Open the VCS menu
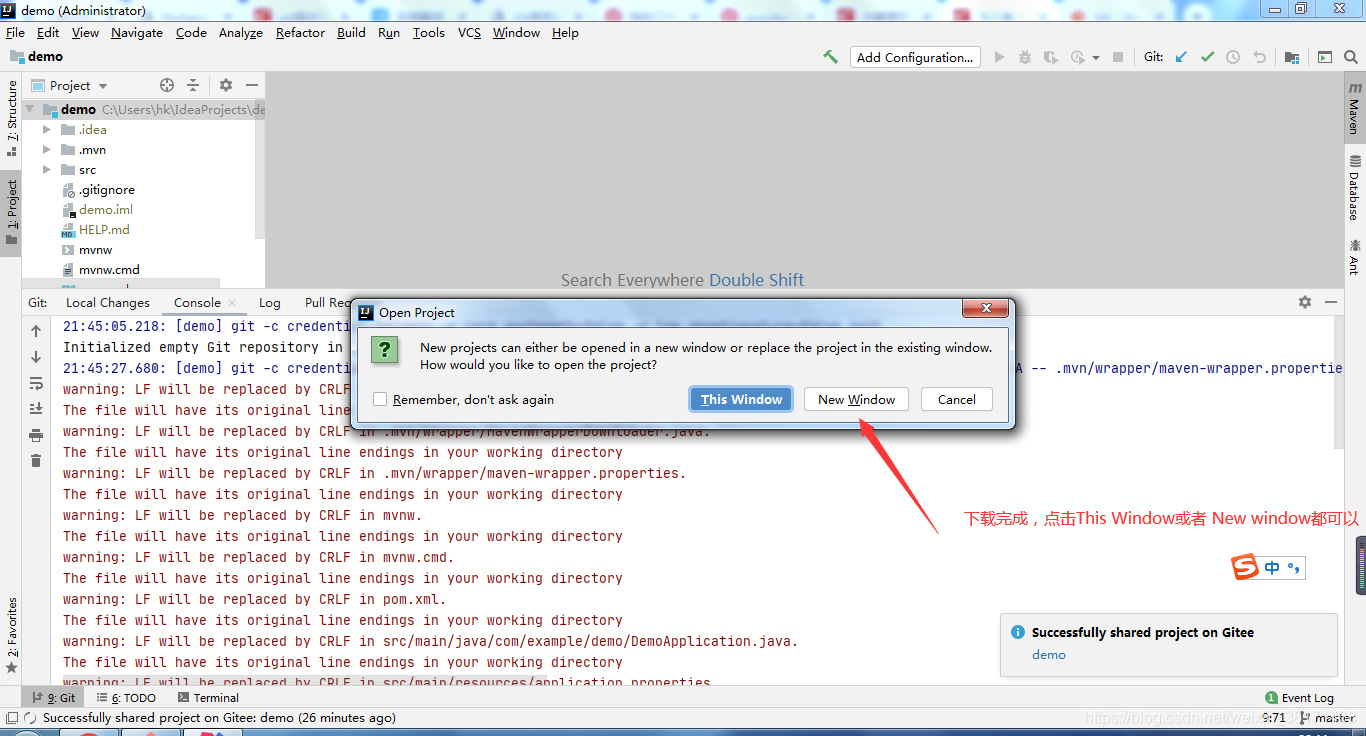 click(x=469, y=32)
